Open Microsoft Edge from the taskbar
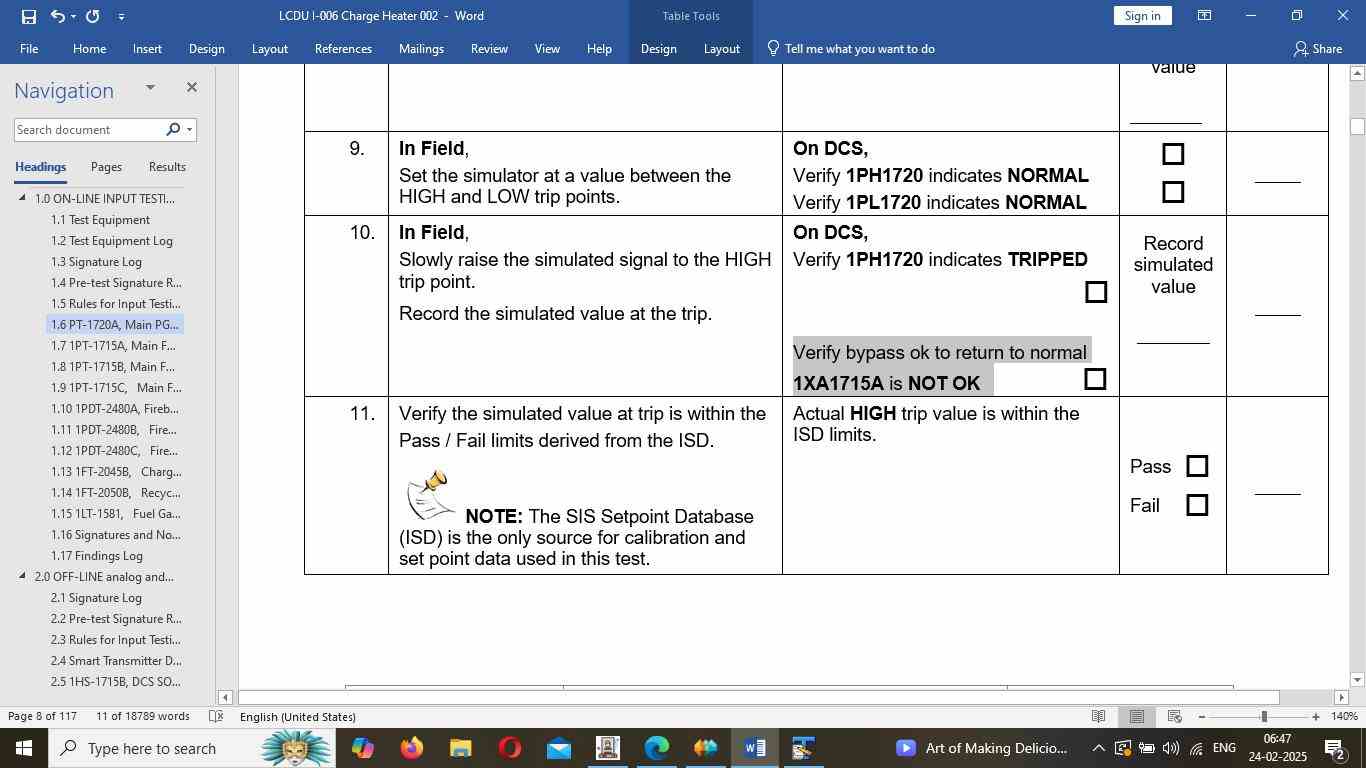The width and height of the screenshot is (1366, 768). coord(656,748)
